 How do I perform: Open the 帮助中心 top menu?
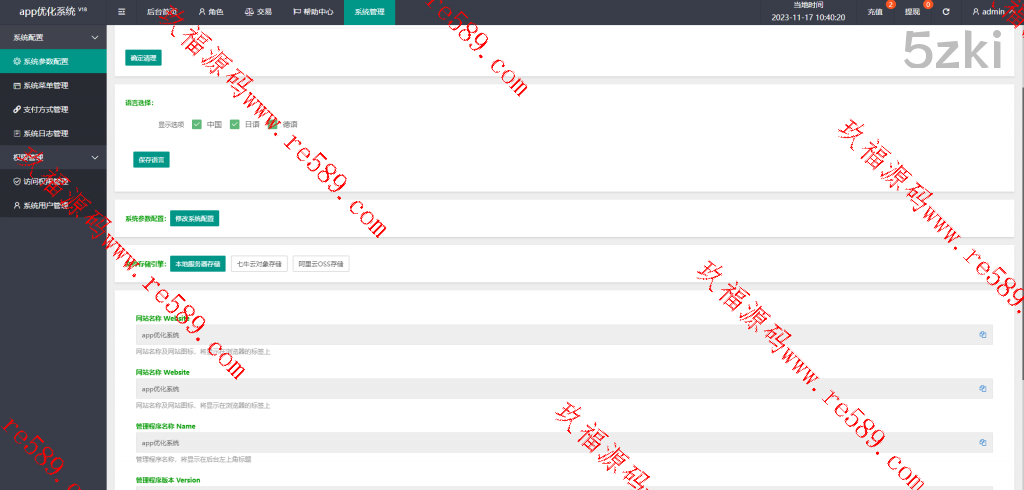click(x=311, y=12)
